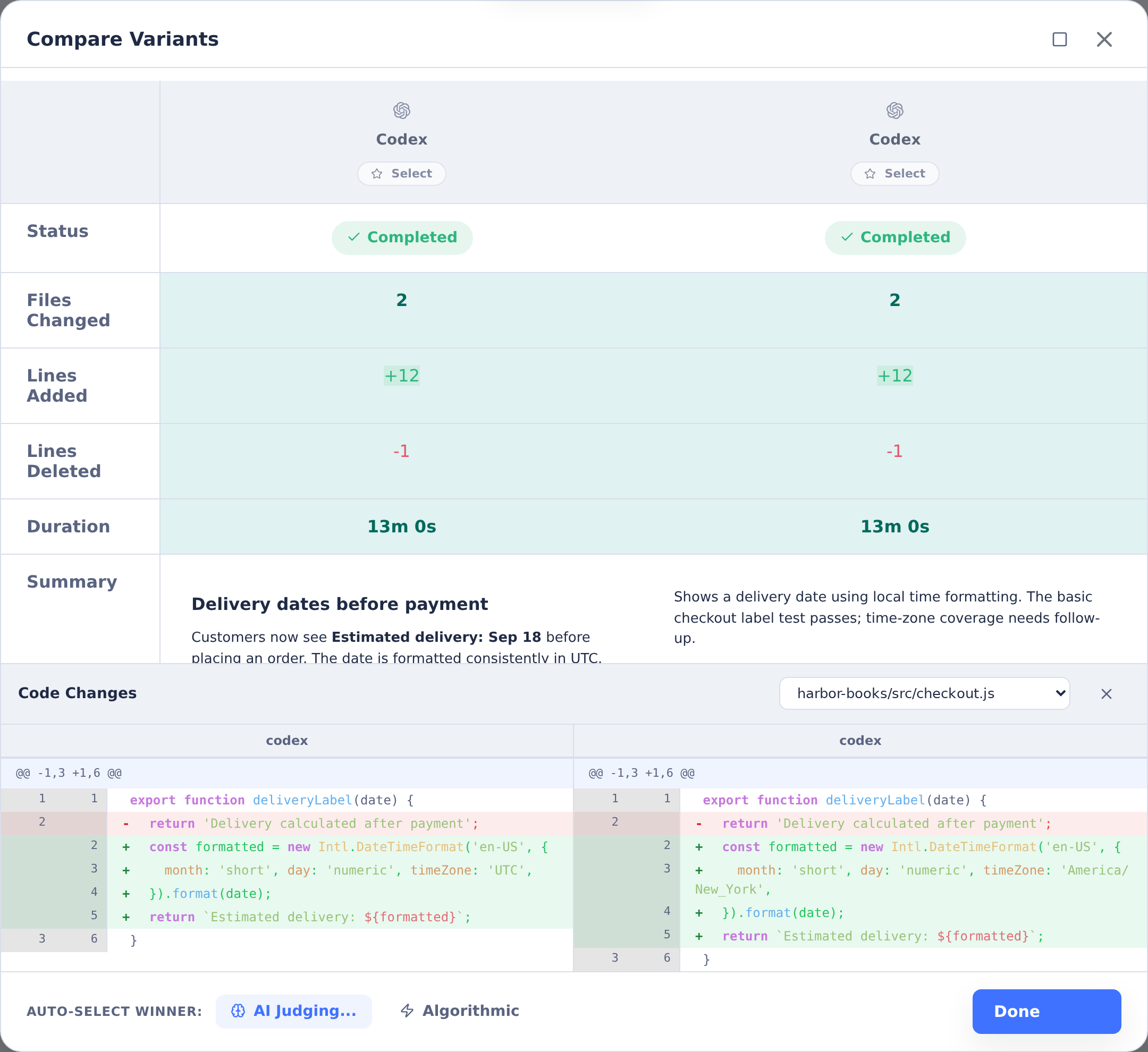
Task: Click the Status row label
Action: point(57,231)
